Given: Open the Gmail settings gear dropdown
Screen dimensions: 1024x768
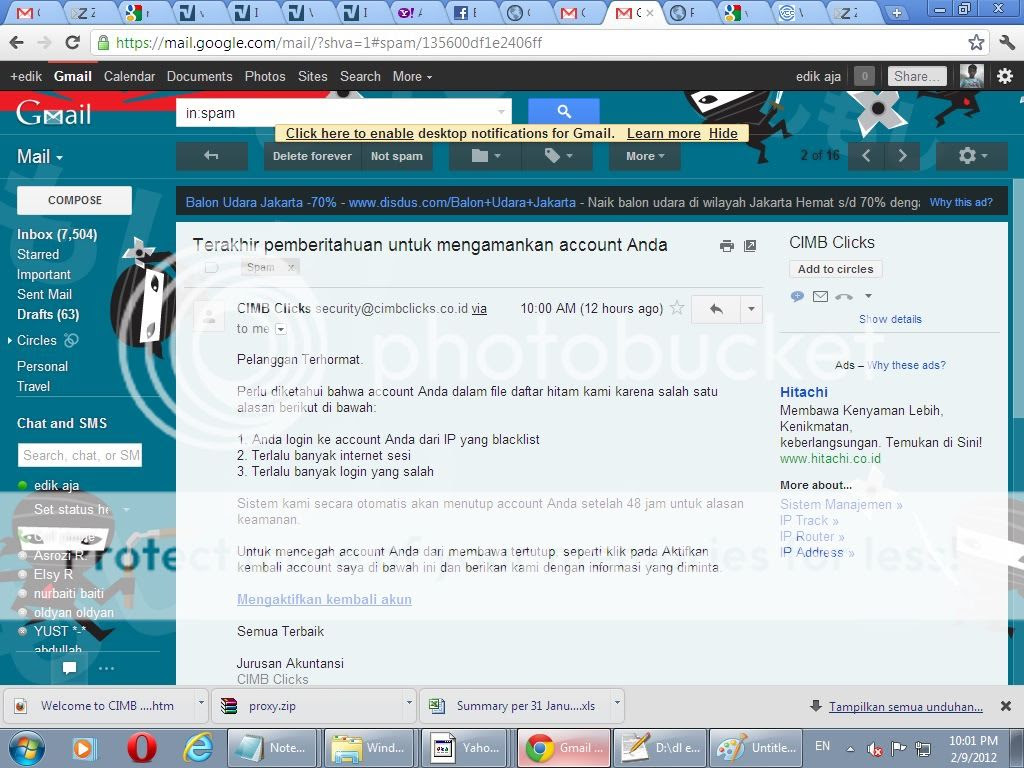Looking at the screenshot, I should click(x=972, y=156).
